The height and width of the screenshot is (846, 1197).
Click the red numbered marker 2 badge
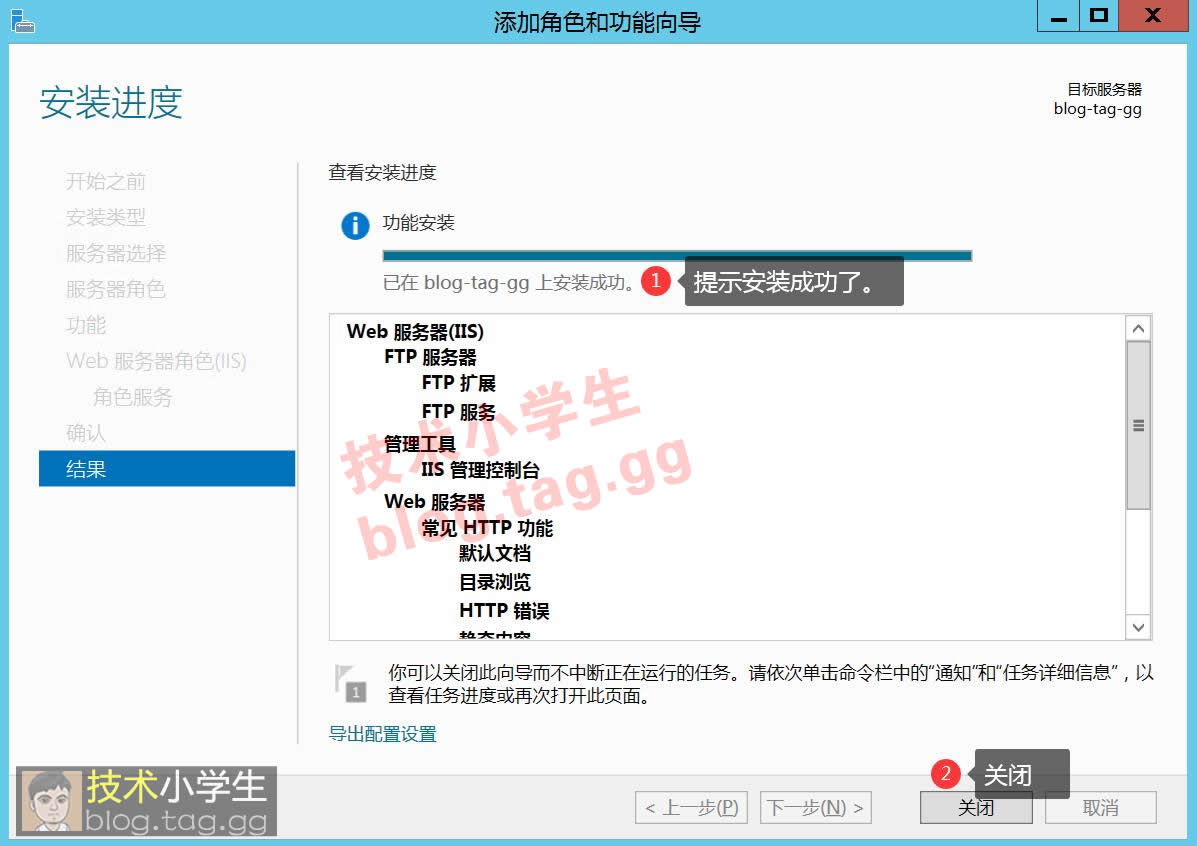pos(945,774)
